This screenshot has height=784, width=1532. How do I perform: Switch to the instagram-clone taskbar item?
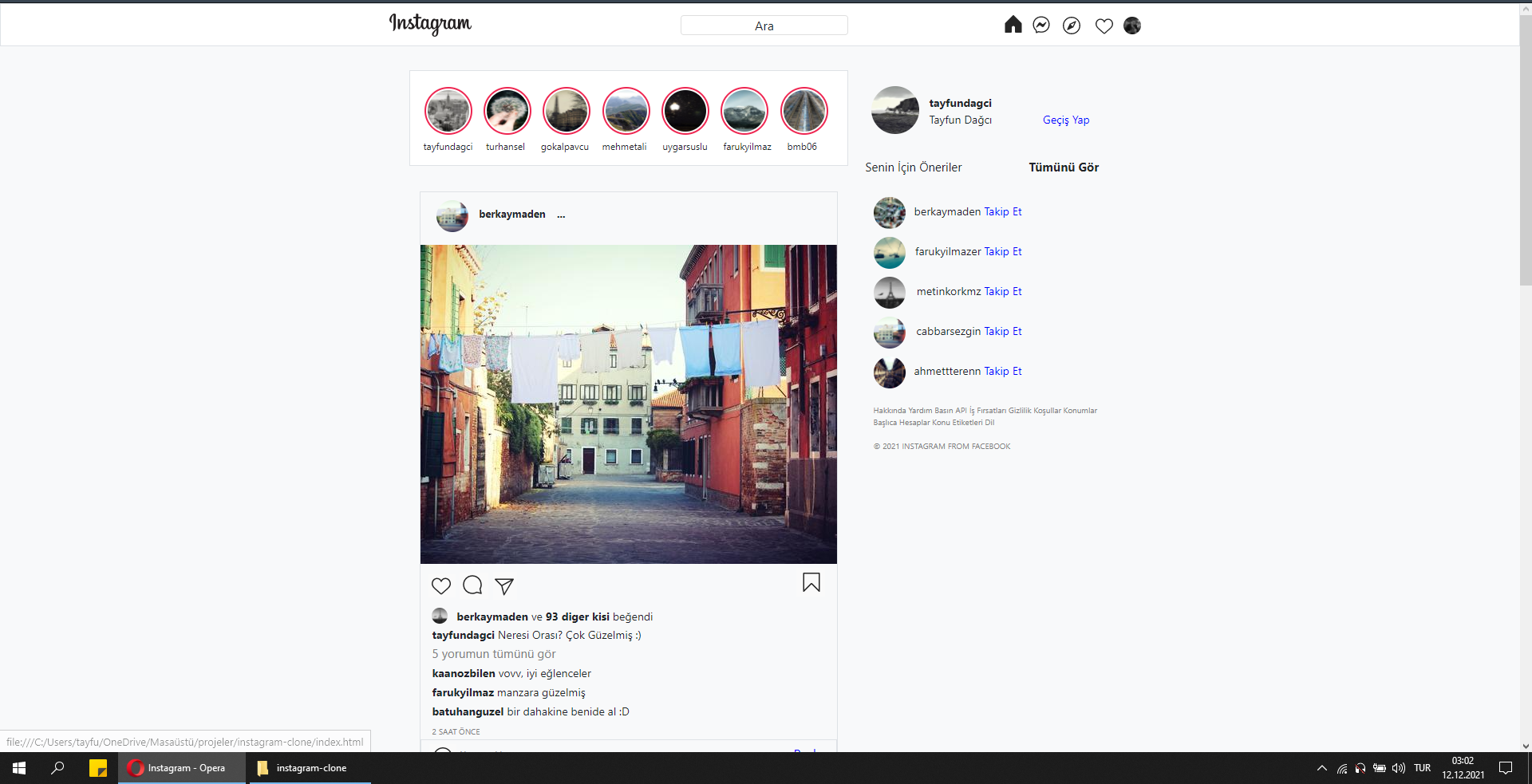point(310,768)
